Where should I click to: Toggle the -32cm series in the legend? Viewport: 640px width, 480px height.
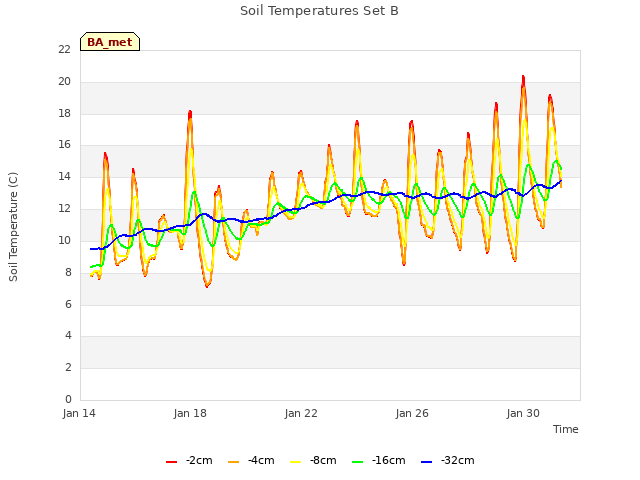click(447, 460)
